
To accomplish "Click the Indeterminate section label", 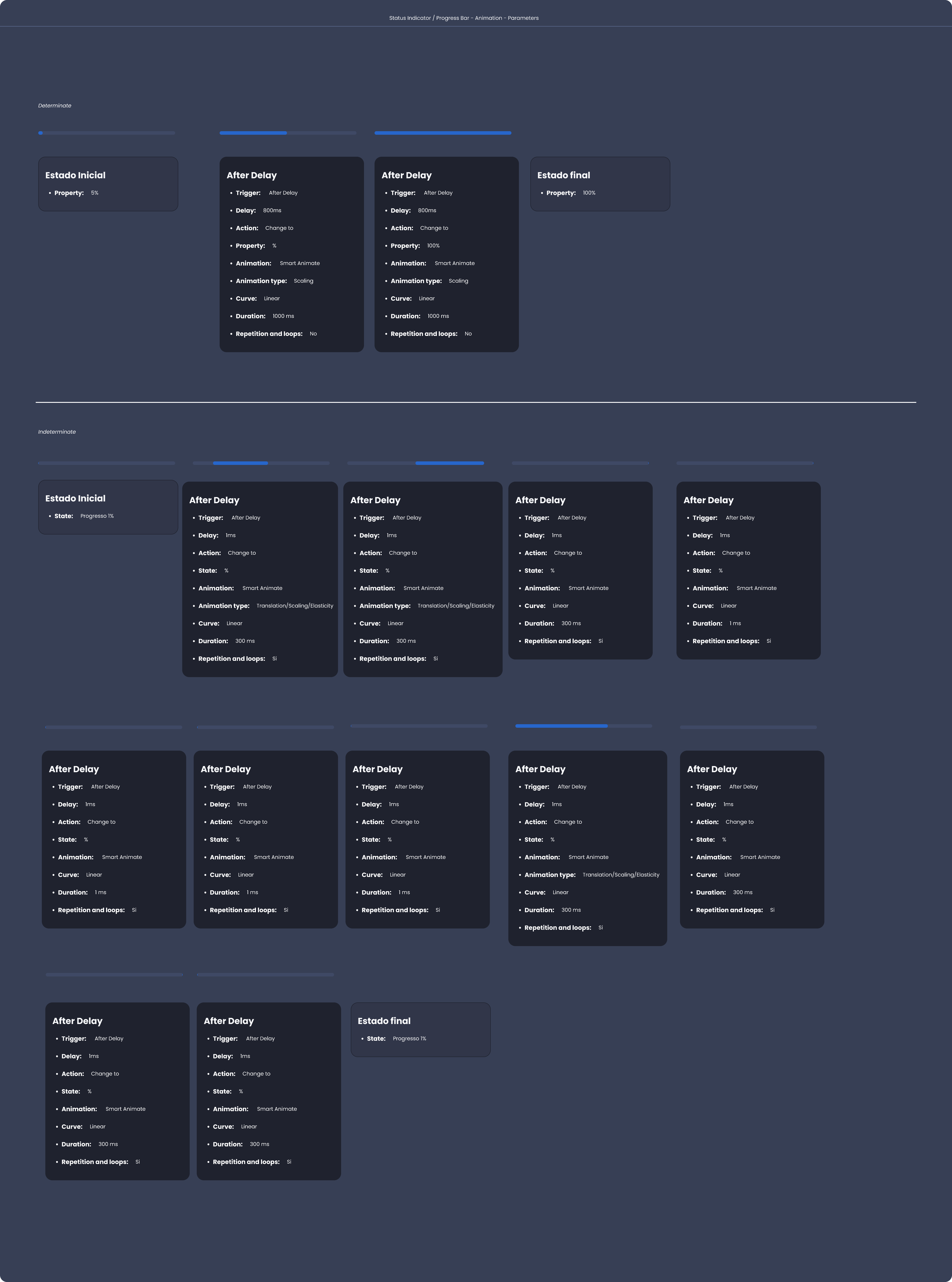I will point(57,431).
